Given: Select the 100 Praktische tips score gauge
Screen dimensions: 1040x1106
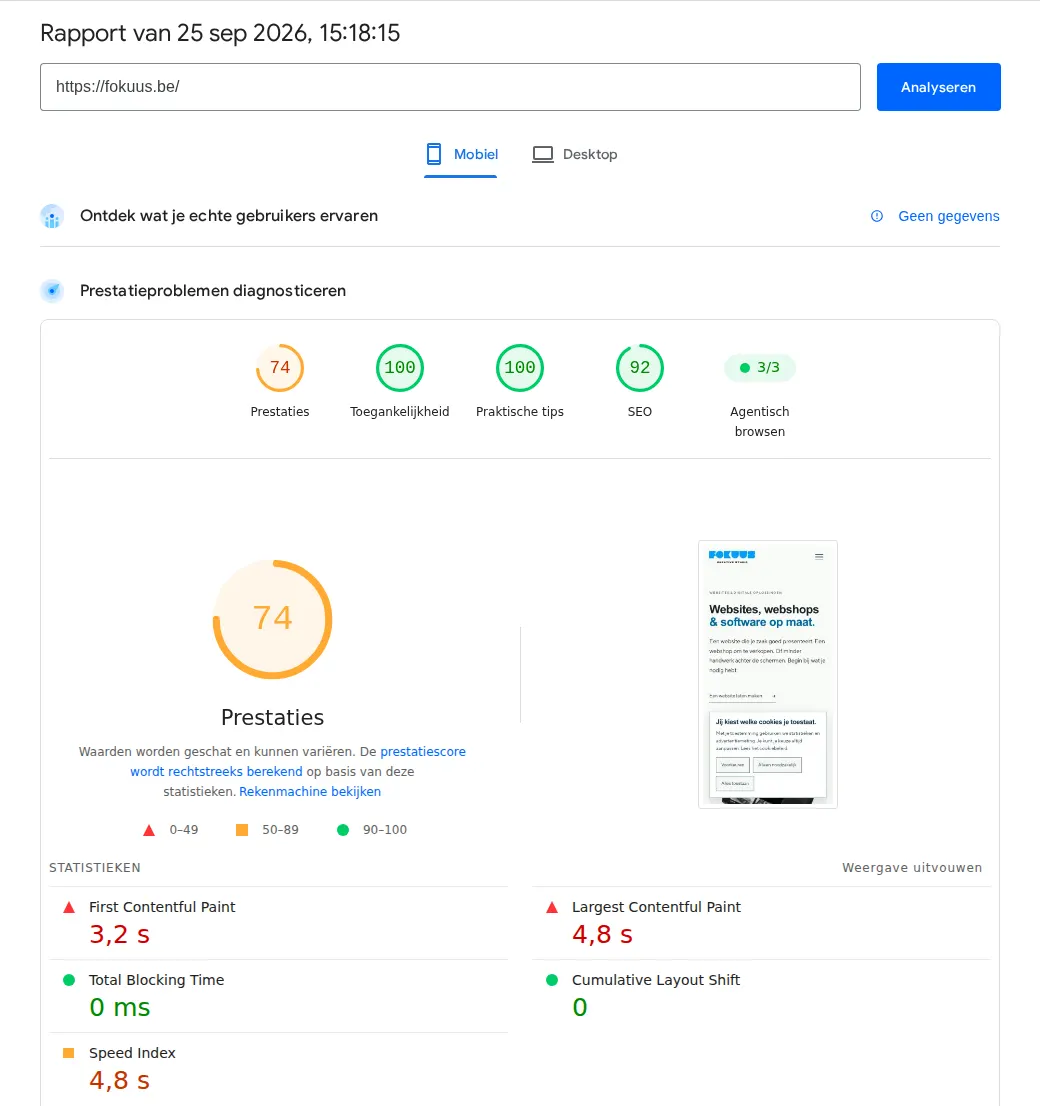Looking at the screenshot, I should [x=519, y=367].
